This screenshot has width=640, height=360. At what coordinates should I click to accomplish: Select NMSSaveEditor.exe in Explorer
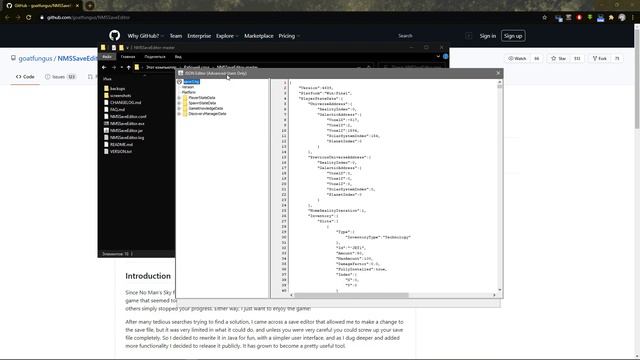tap(124, 123)
